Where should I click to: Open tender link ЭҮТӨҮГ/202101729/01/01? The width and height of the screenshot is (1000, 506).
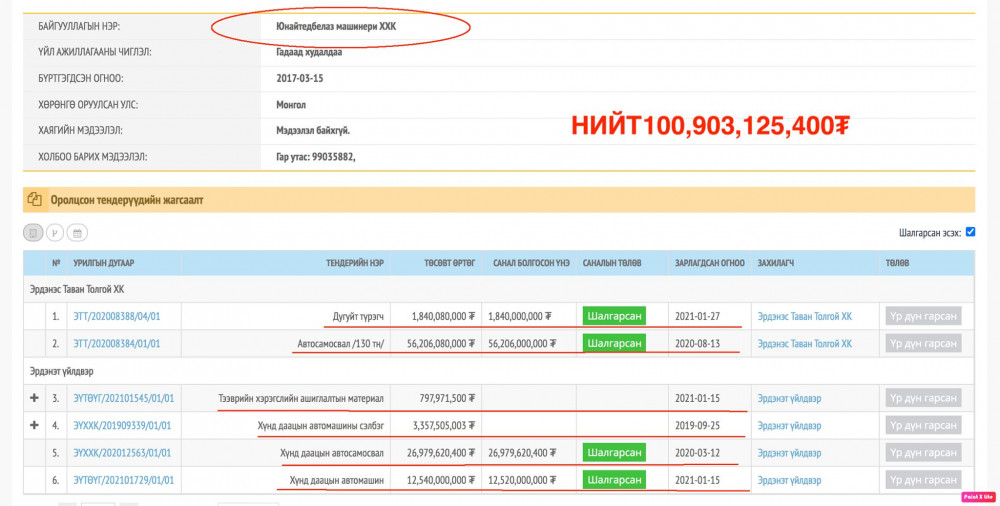tap(123, 480)
